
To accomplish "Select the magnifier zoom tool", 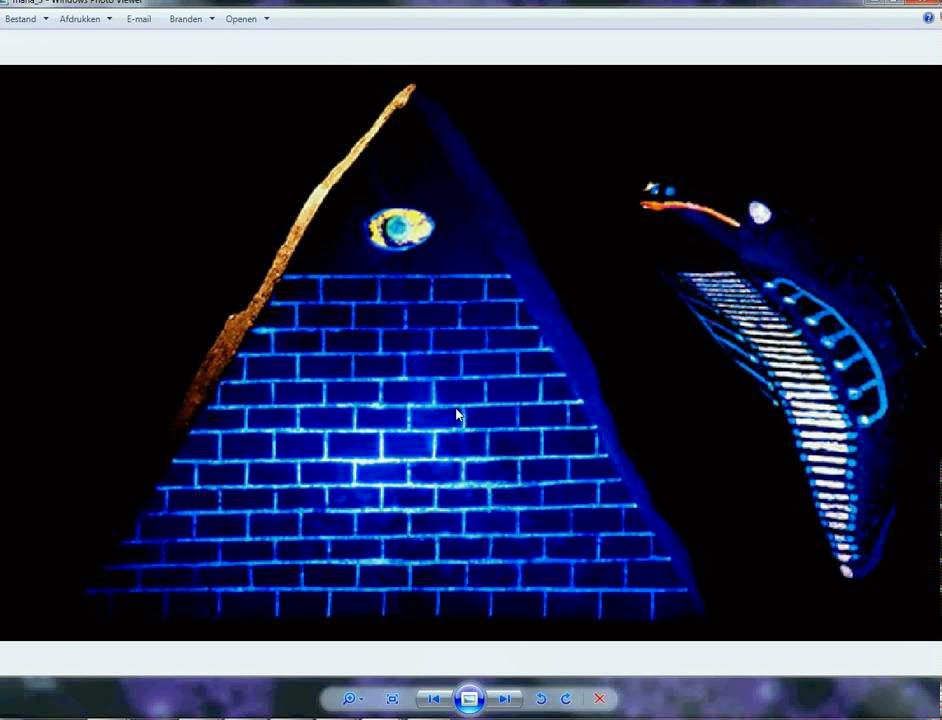I will 349,698.
